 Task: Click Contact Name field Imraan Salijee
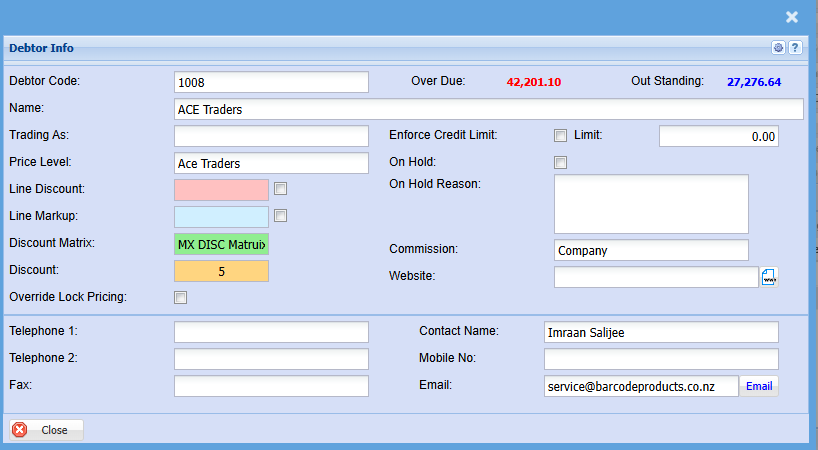pos(661,332)
